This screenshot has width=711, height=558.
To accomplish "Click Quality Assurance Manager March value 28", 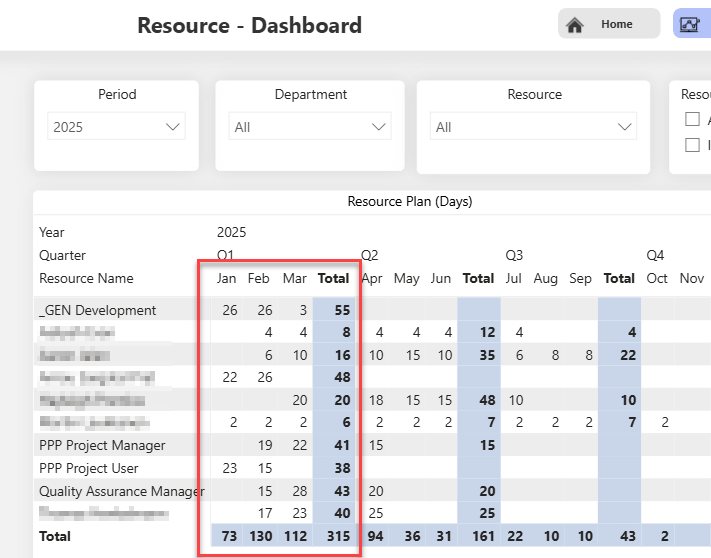I will coord(300,491).
